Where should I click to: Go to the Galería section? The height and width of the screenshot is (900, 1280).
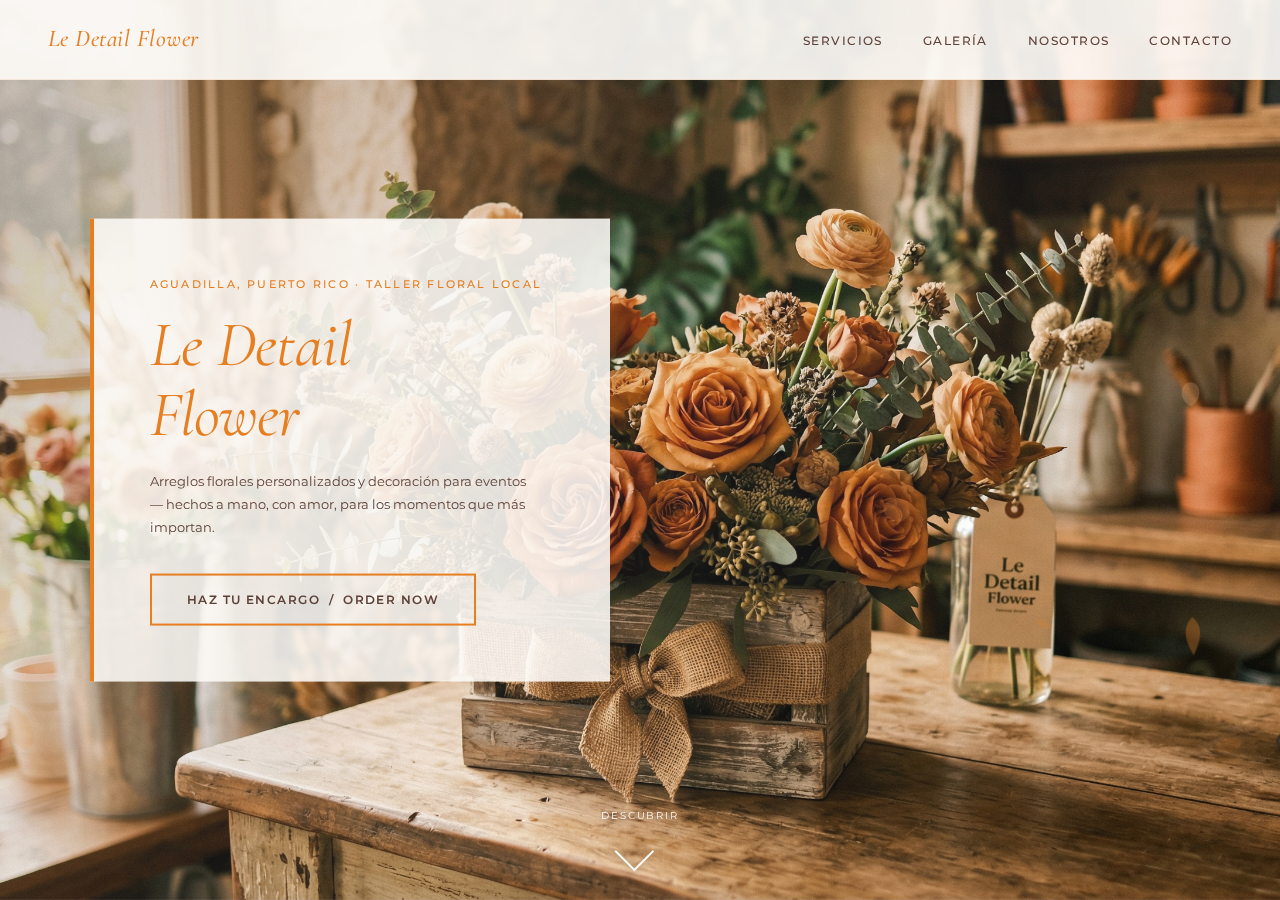(954, 41)
